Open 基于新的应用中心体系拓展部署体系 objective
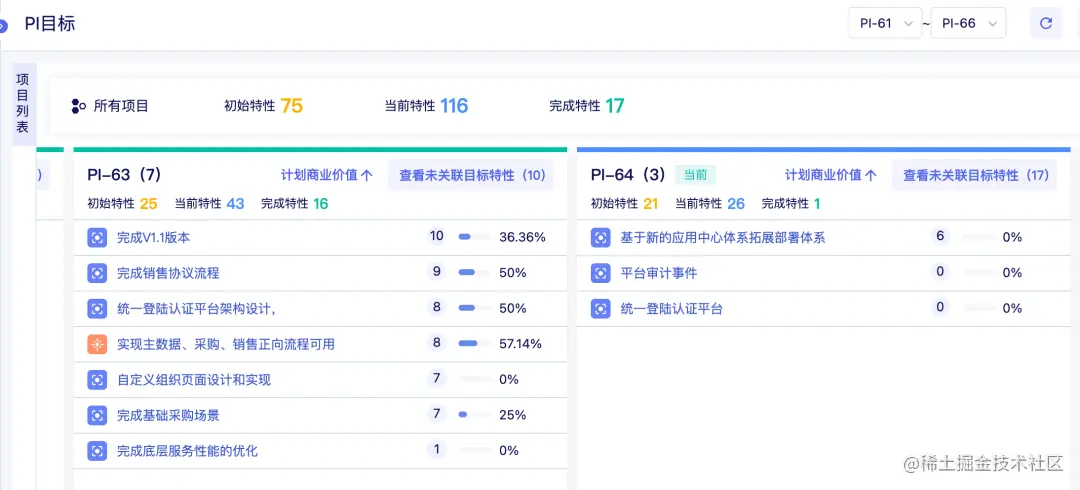The image size is (1080, 490). pyautogui.click(x=723, y=238)
